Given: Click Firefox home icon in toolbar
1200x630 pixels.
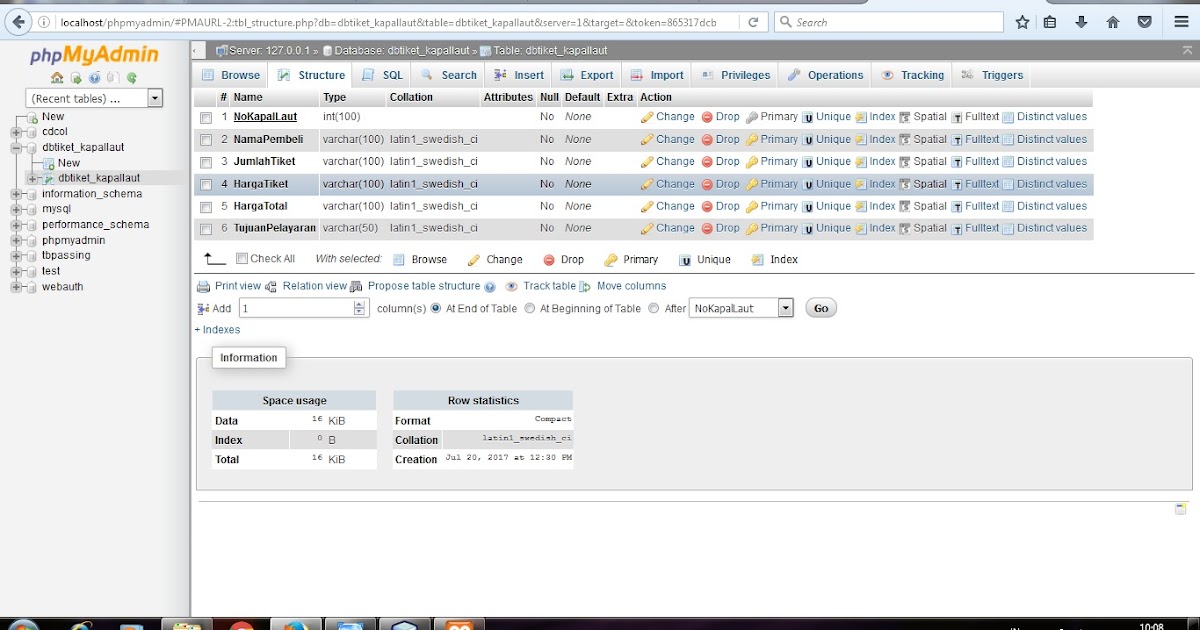Looking at the screenshot, I should [1113, 22].
